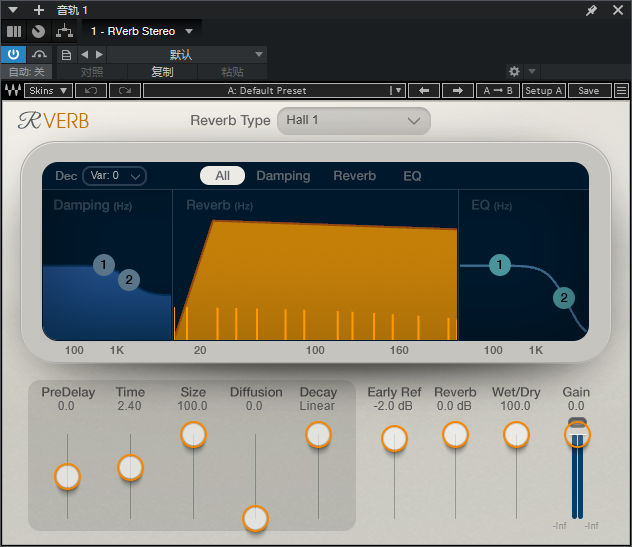Open the 默认 preset dropdown
Screen dimensions: 632x547
click(187, 54)
